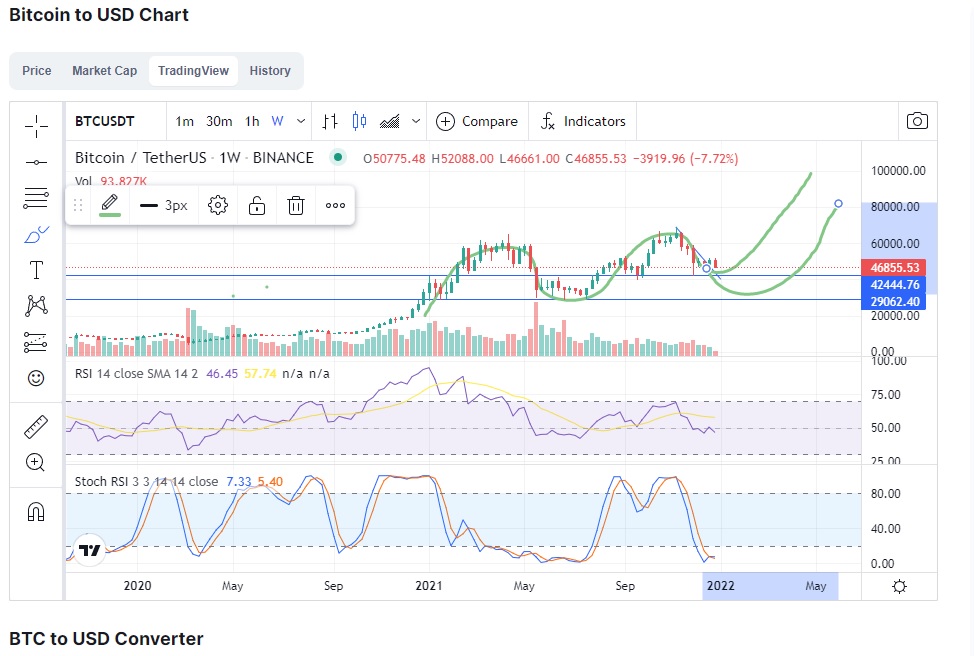Click the RSI 14 close indicator title

[136, 373]
